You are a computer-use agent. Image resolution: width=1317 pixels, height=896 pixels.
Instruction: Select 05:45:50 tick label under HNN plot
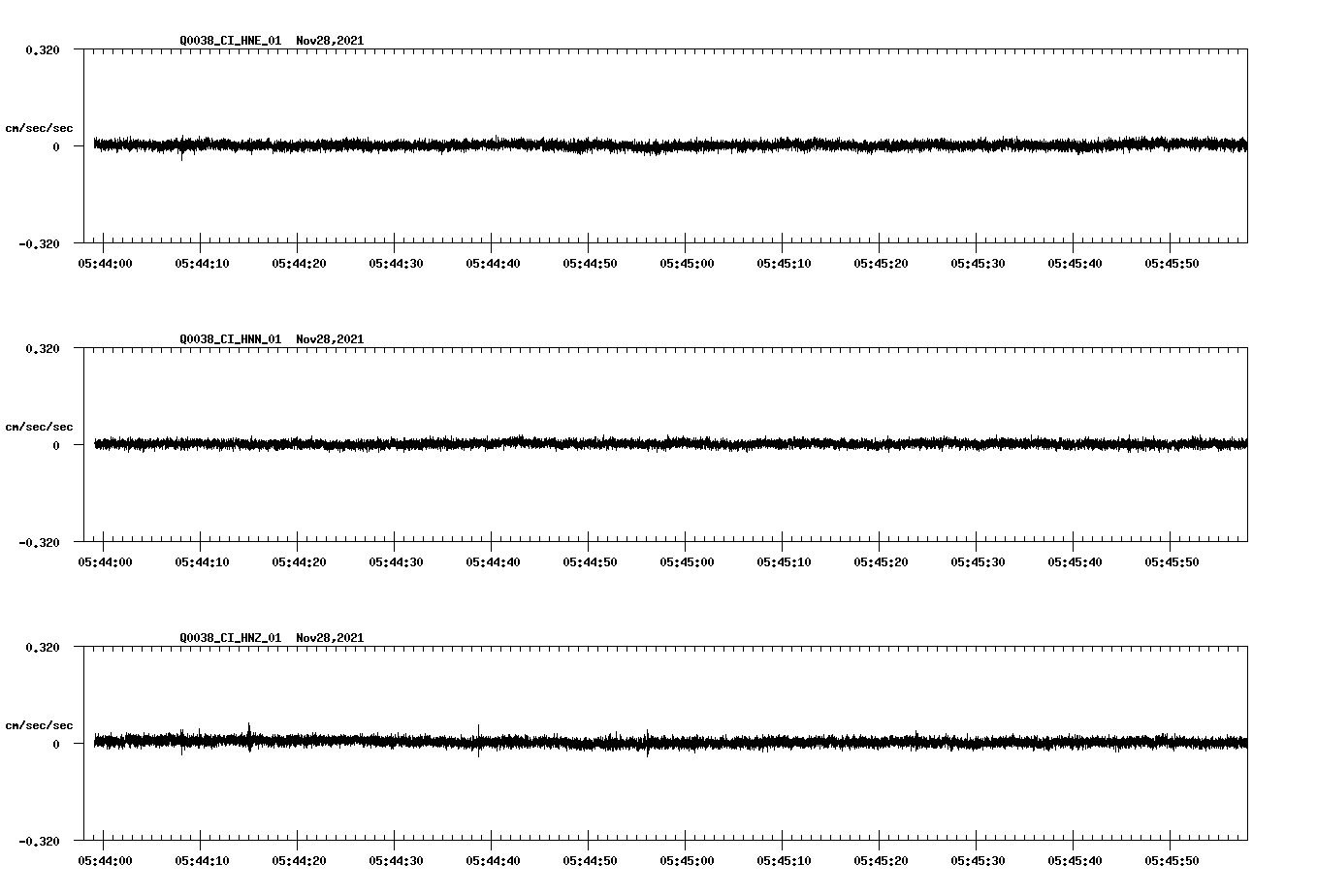pyautogui.click(x=1172, y=562)
